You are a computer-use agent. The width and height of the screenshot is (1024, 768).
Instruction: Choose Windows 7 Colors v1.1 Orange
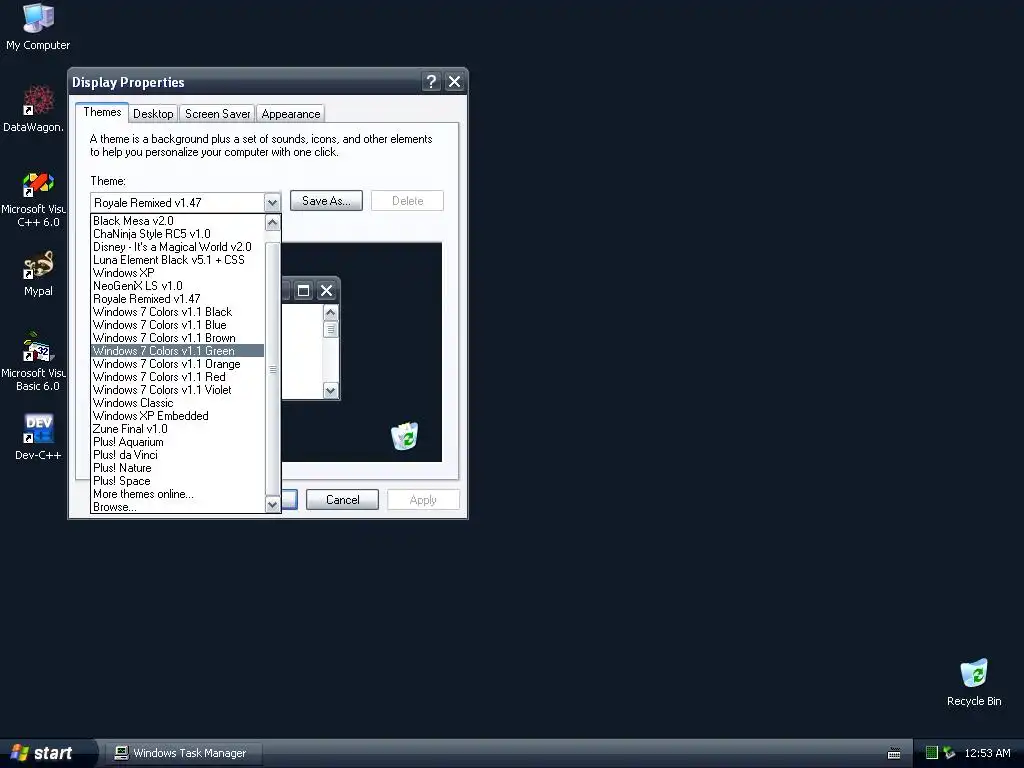177,364
